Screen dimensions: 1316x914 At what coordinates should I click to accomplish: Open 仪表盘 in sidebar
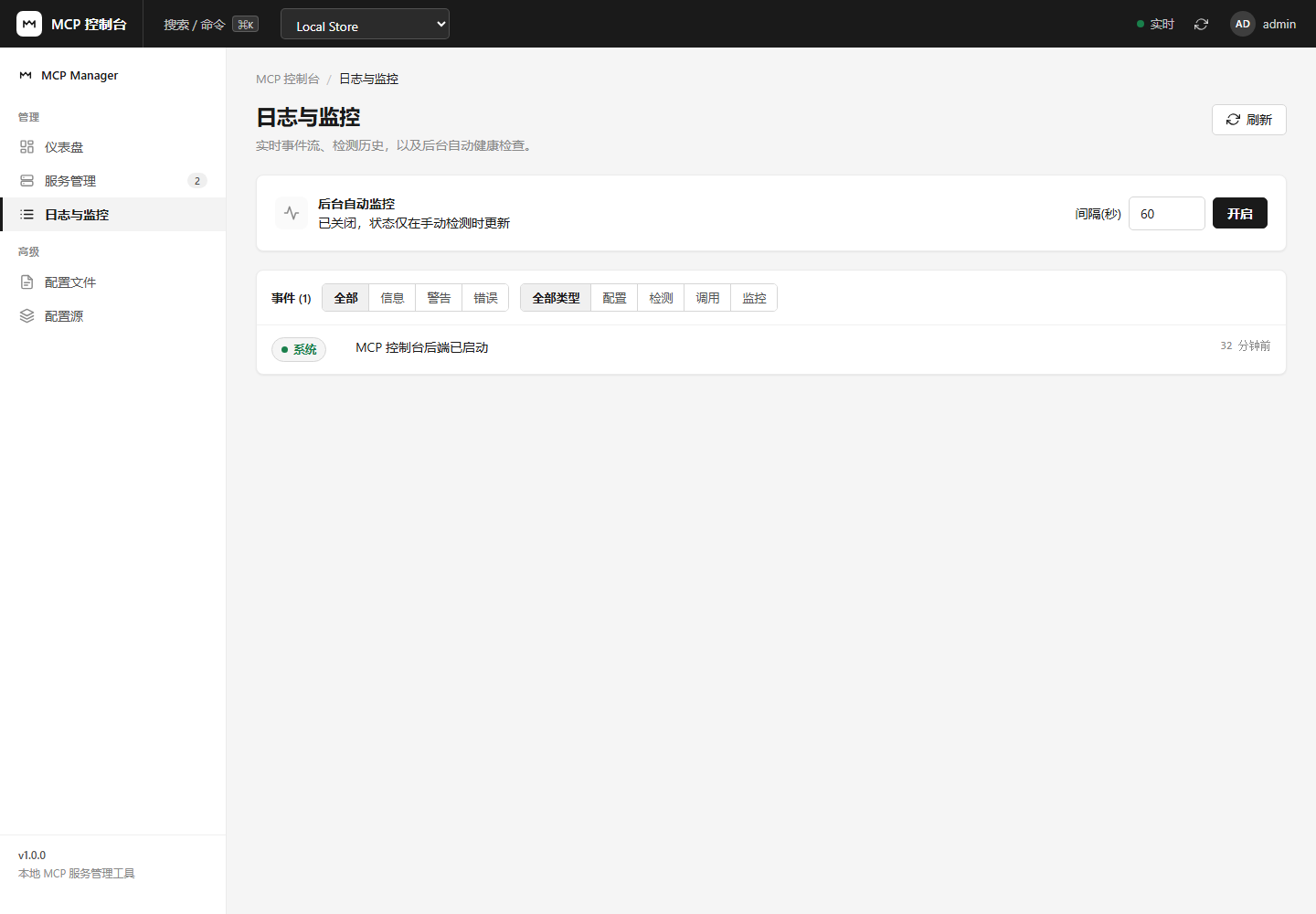[x=112, y=146]
